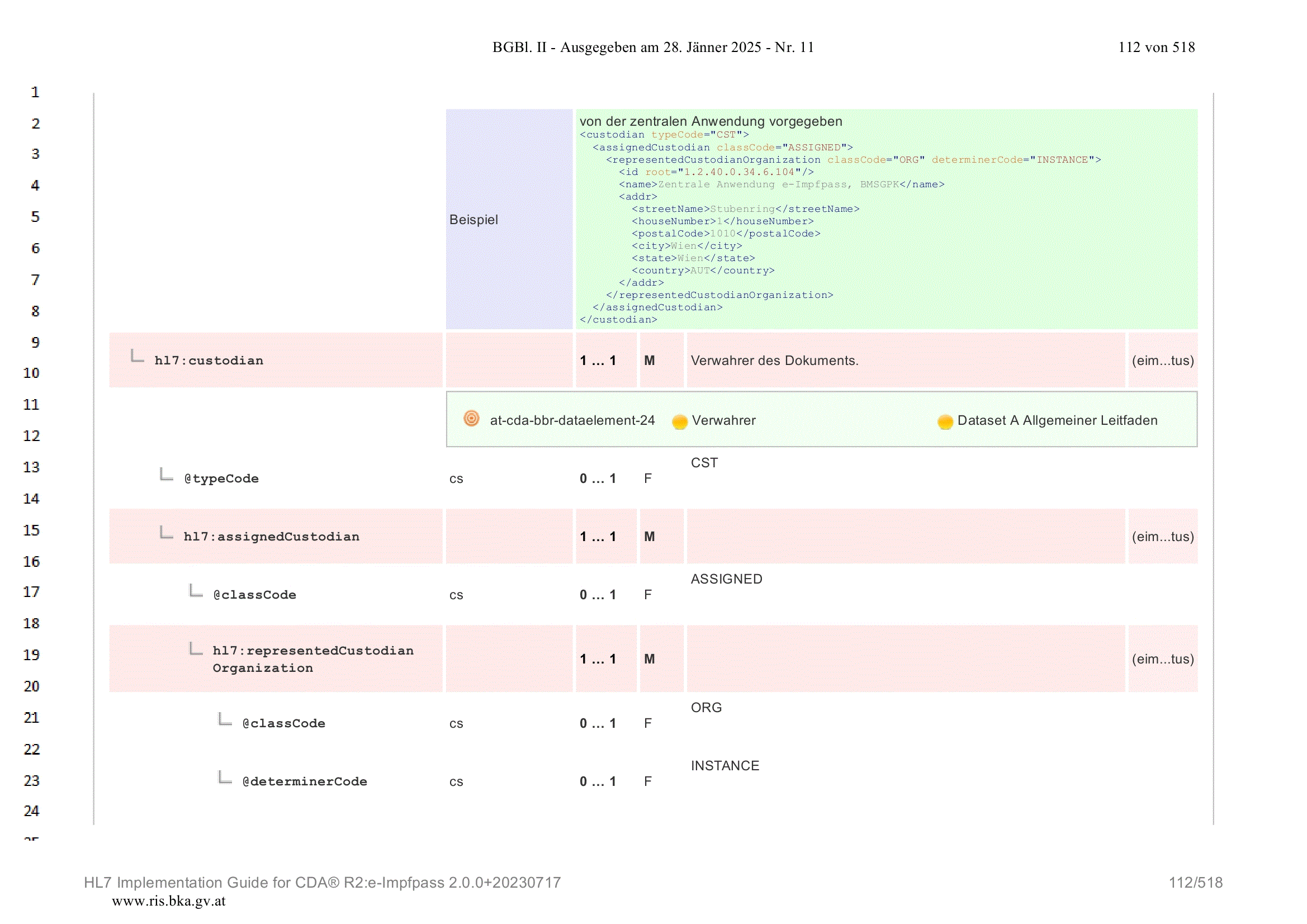Click the orange target icon beside at-cda-bbr-dataelement-24
Image resolution: width=1307 pixels, height=924 pixels.
(471, 419)
